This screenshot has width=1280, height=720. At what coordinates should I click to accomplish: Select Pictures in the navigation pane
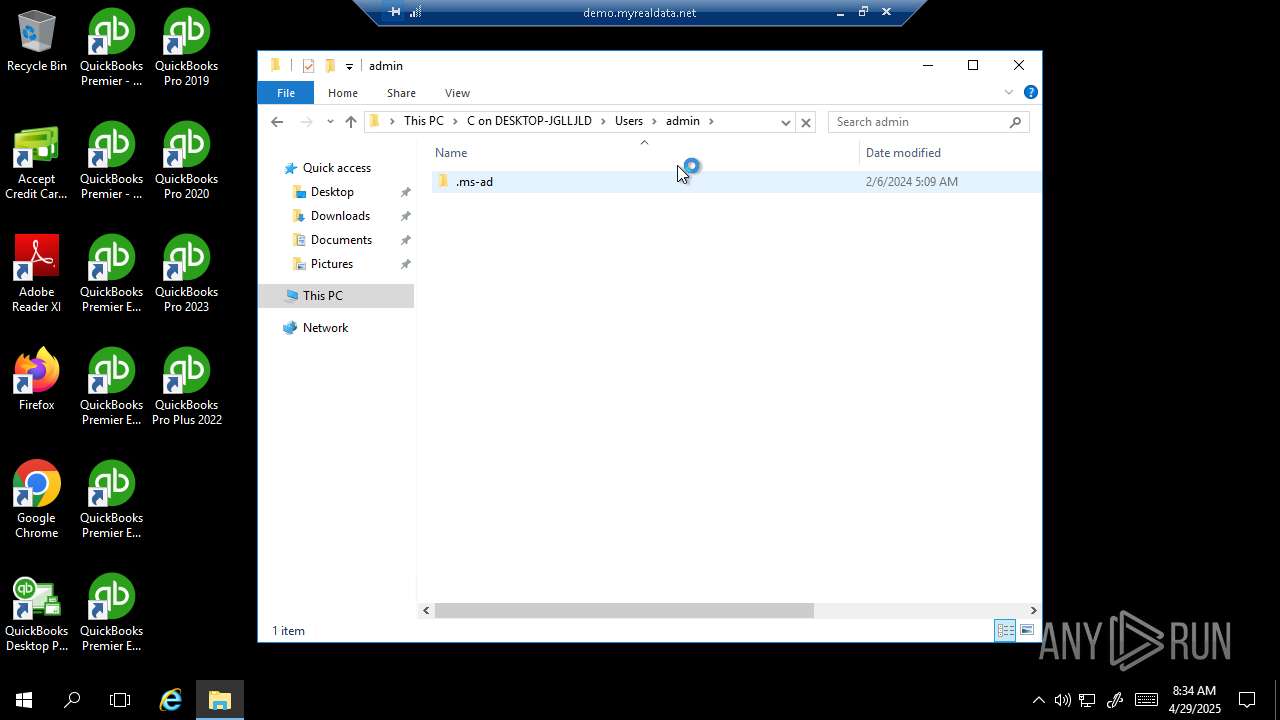[331, 264]
